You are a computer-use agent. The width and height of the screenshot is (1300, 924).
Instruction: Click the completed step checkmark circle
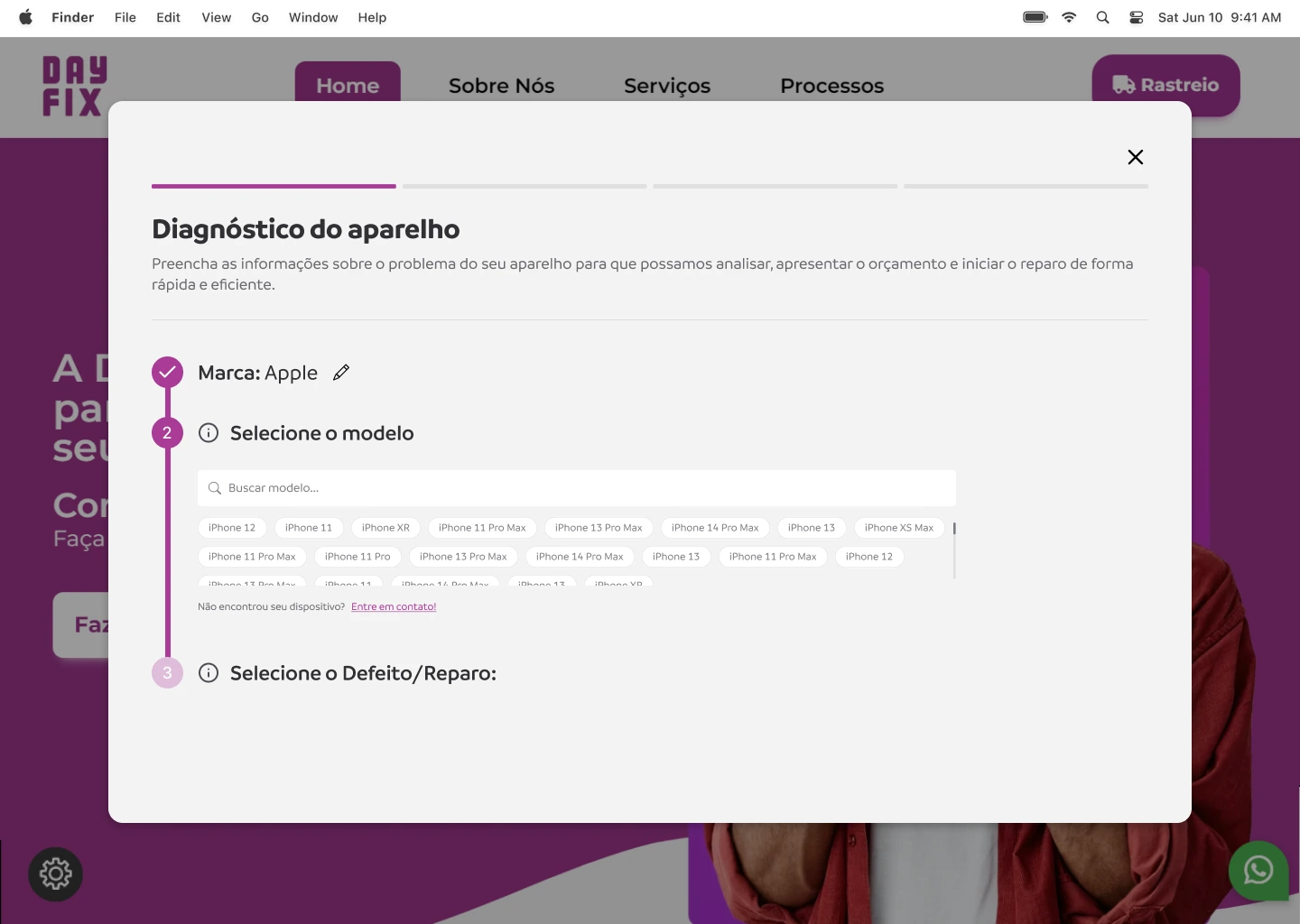[x=167, y=373]
